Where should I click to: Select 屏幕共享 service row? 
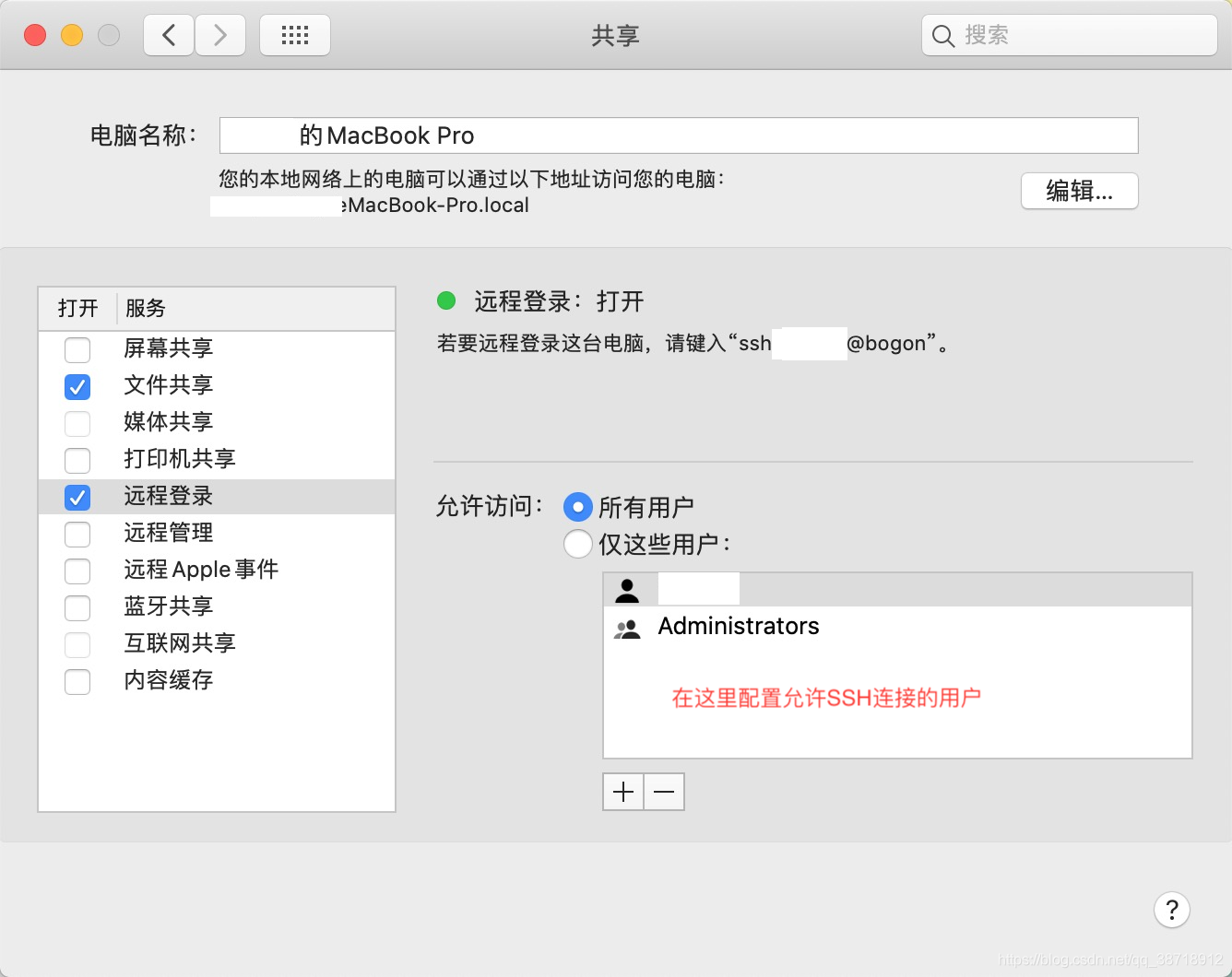(x=217, y=348)
